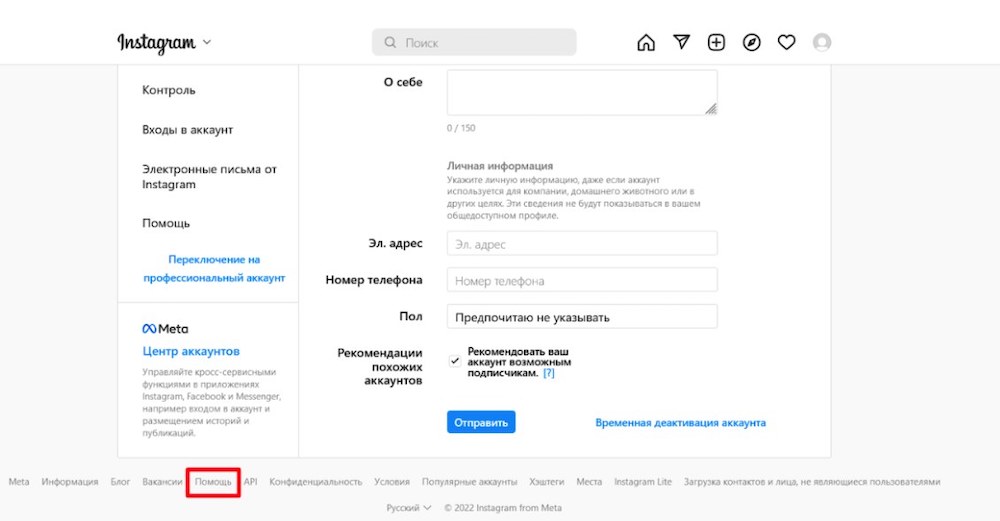Open the Explore compass icon
The image size is (1000, 521).
[751, 42]
